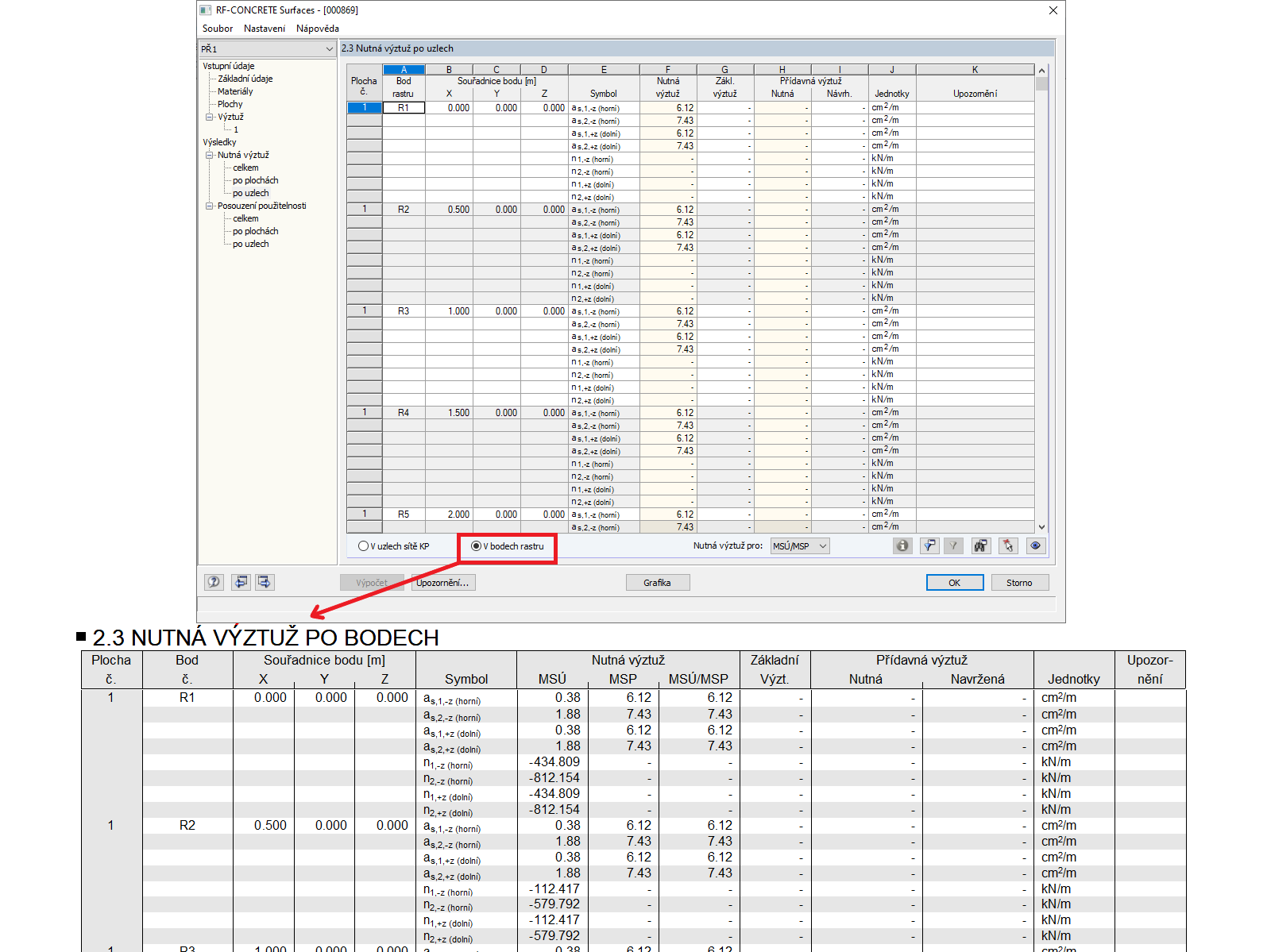This screenshot has height=952, width=1271.
Task: Click the Upozornění column header
Action: coord(975,94)
